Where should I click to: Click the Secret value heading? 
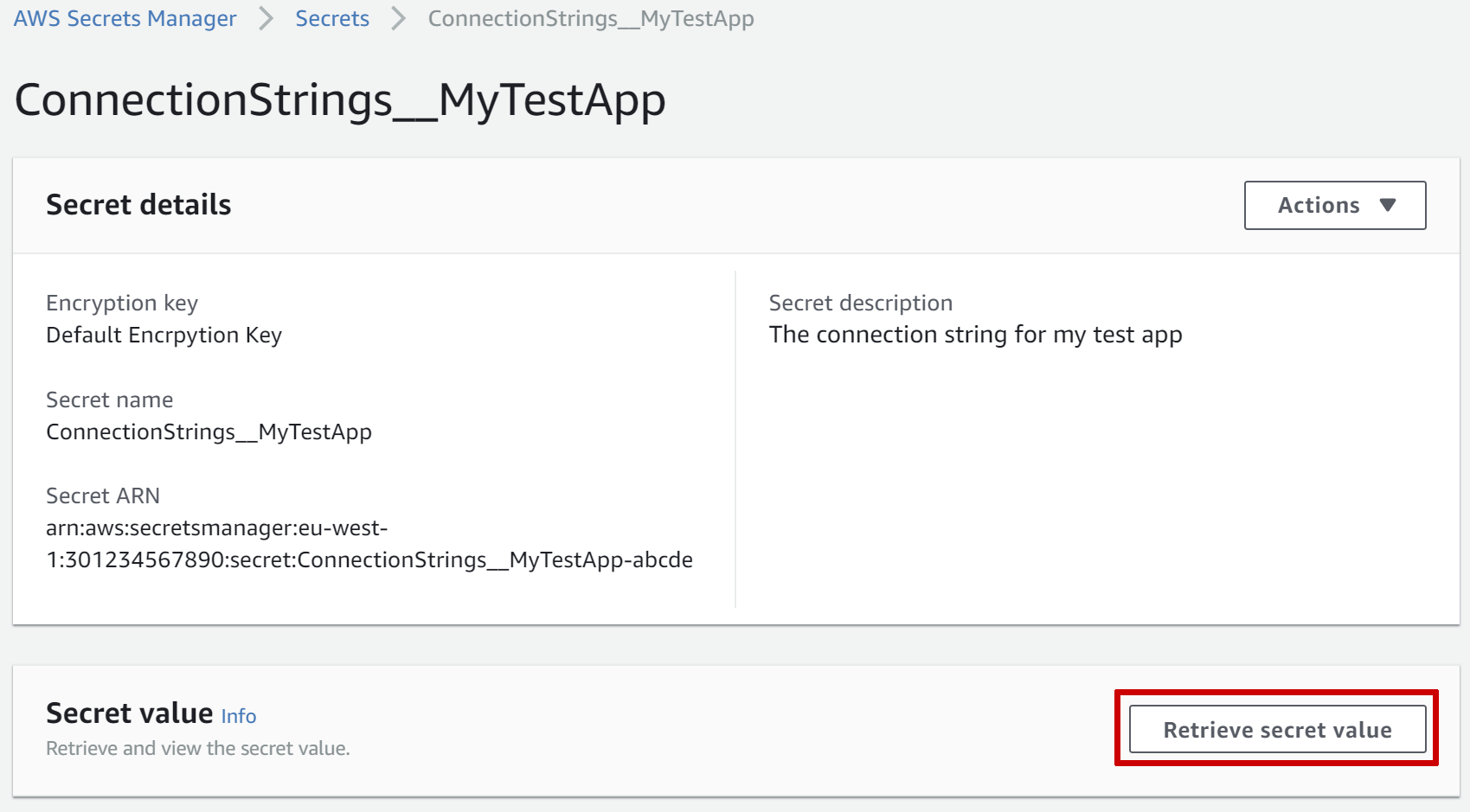coord(130,713)
